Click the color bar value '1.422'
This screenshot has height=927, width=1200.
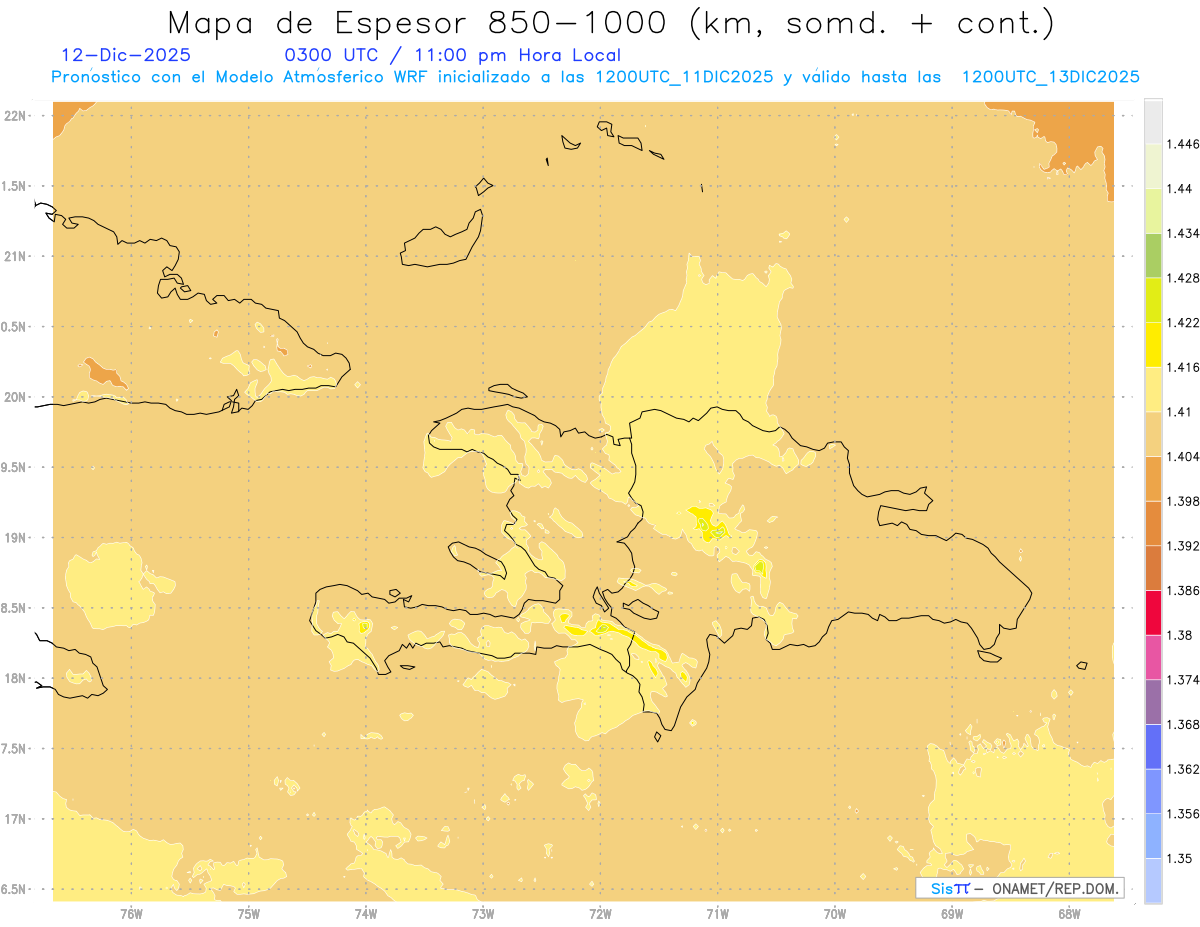[x=1183, y=322]
